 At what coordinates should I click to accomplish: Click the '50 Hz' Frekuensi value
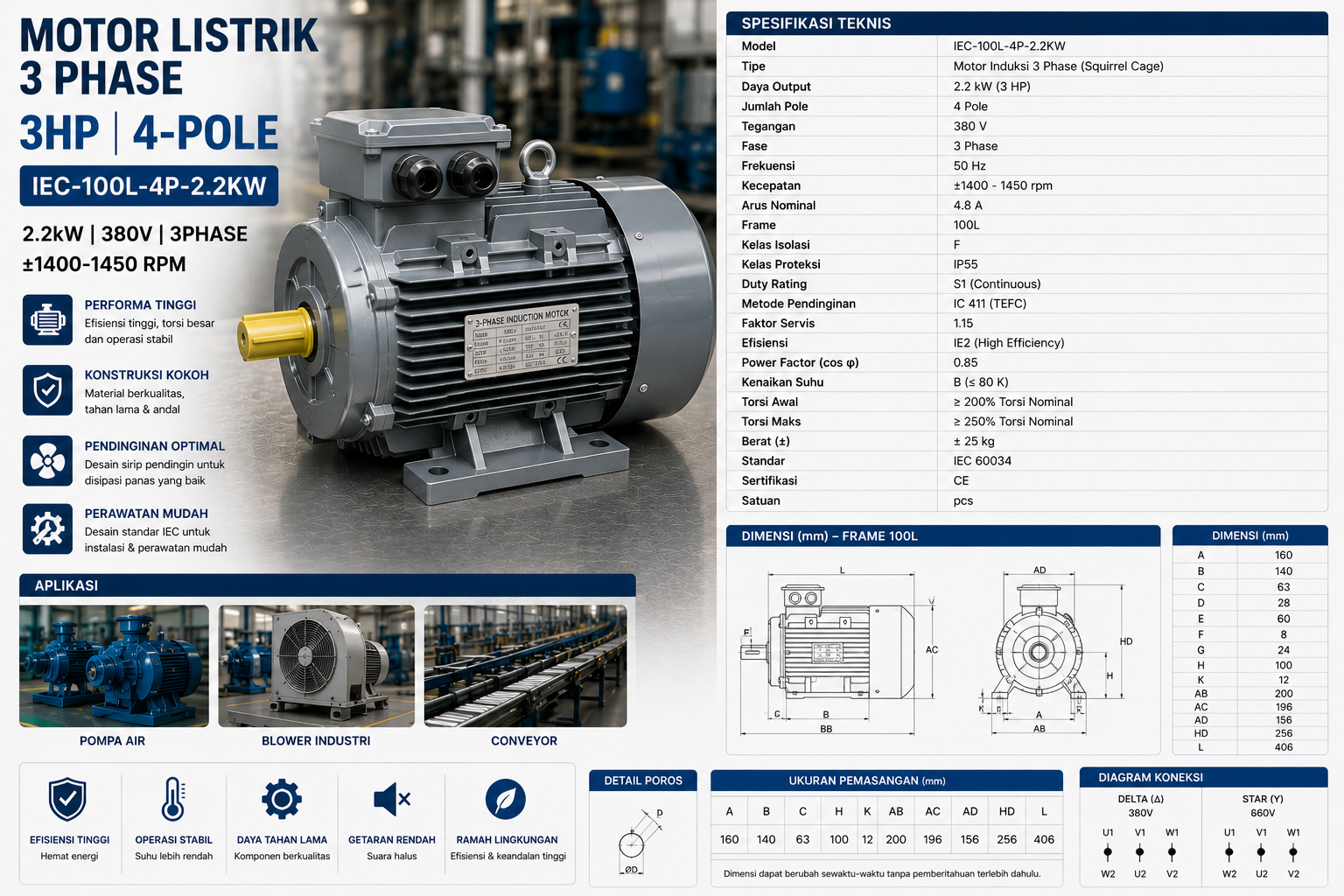point(969,165)
